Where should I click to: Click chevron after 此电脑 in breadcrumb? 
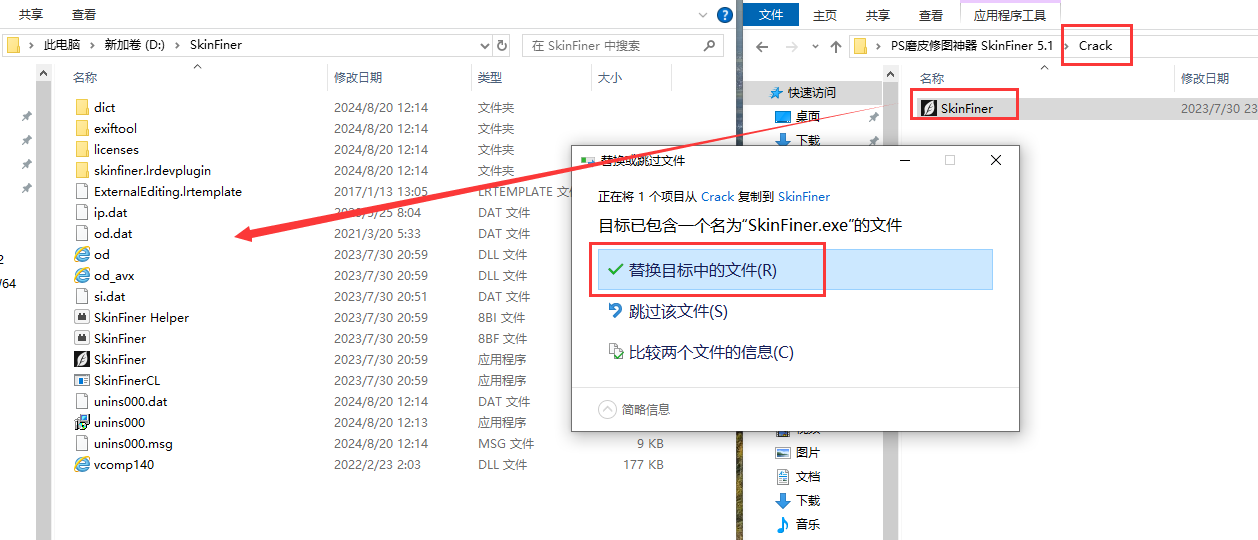click(x=95, y=45)
